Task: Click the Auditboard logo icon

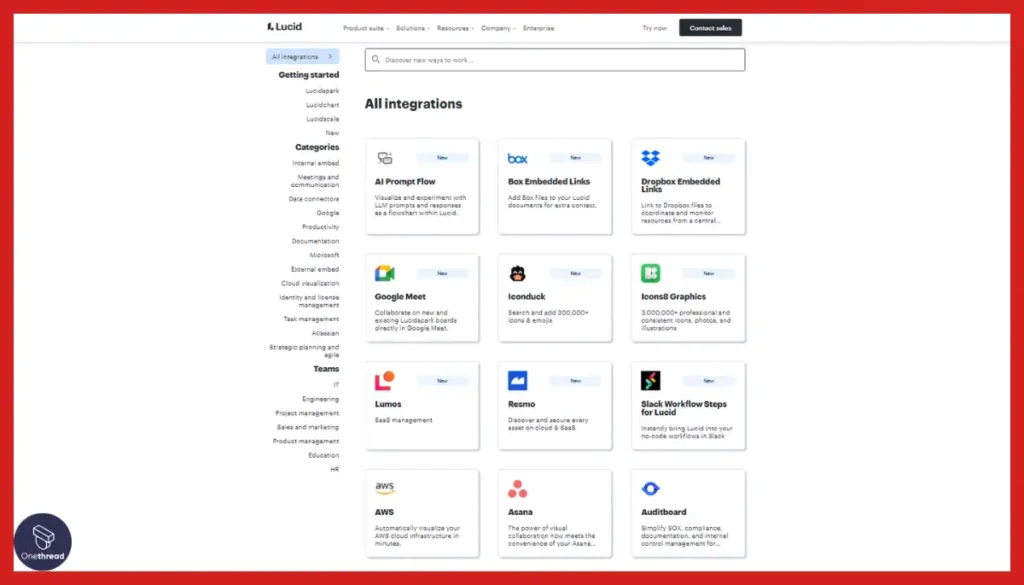Action: click(x=650, y=488)
